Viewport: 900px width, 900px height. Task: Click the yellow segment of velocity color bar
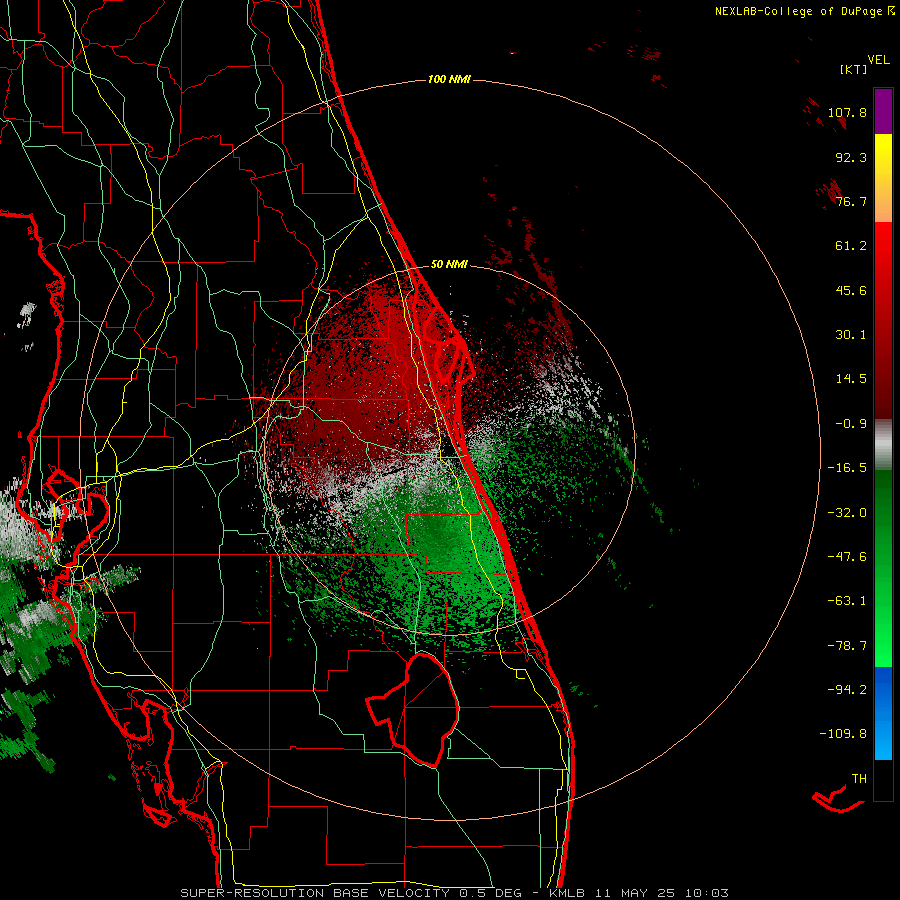(x=883, y=178)
